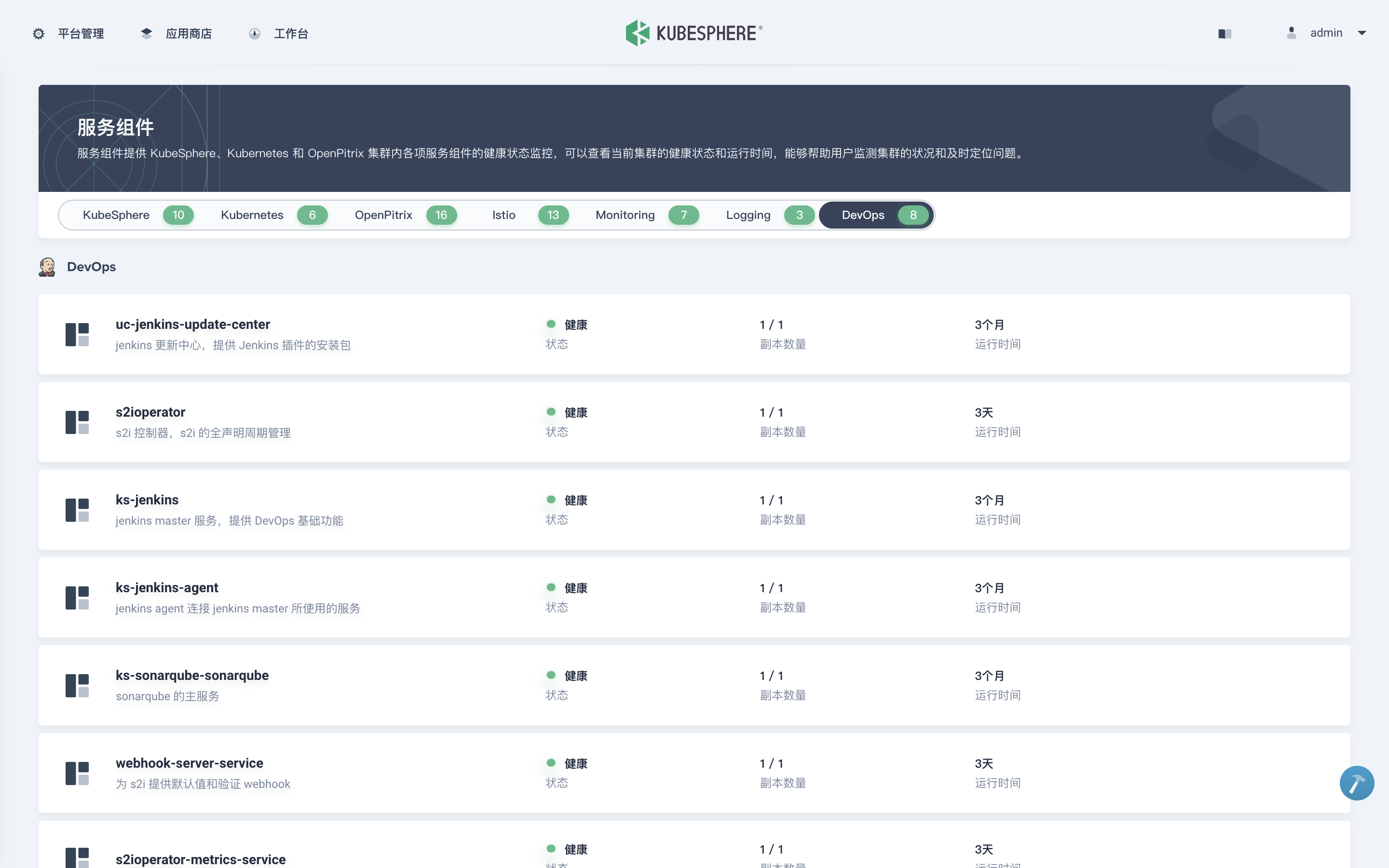Switch to the Kubernetes tab
Screen dimensions: 1389x868
pyautogui.click(x=274, y=215)
